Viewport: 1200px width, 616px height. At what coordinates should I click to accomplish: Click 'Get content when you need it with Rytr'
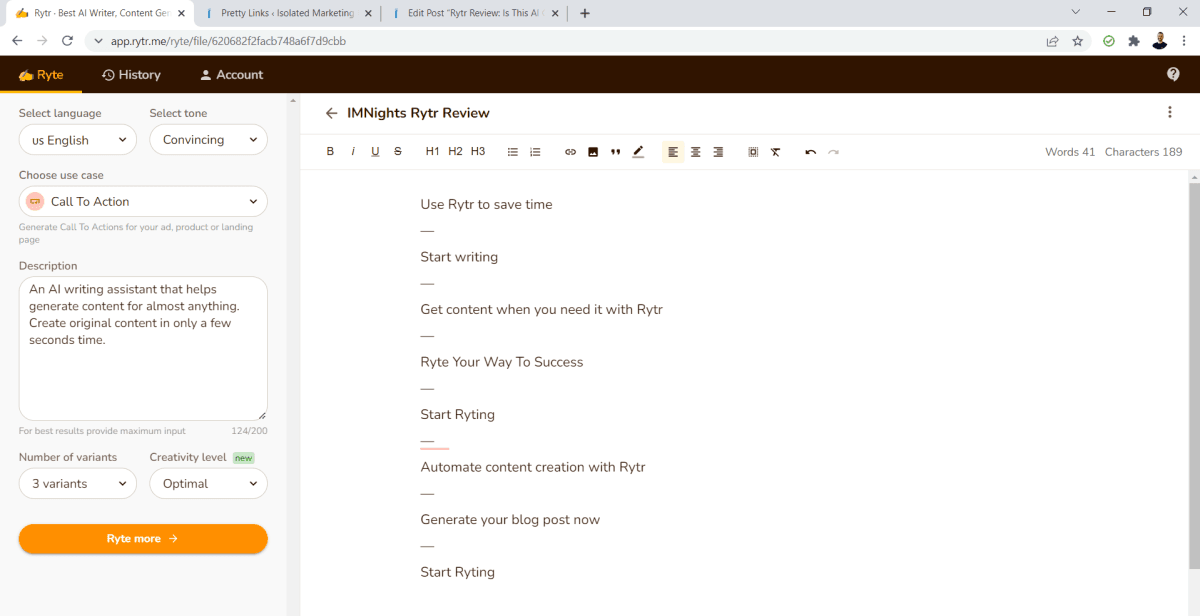[x=541, y=309]
